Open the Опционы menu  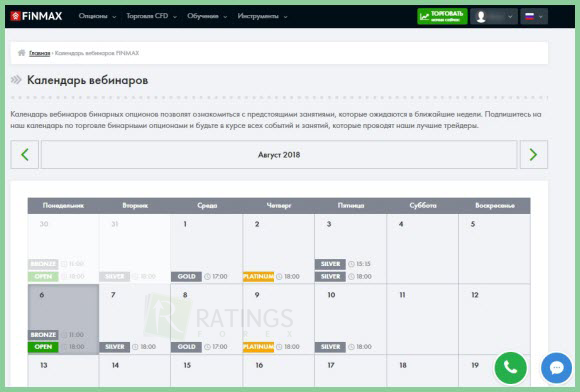97,16
